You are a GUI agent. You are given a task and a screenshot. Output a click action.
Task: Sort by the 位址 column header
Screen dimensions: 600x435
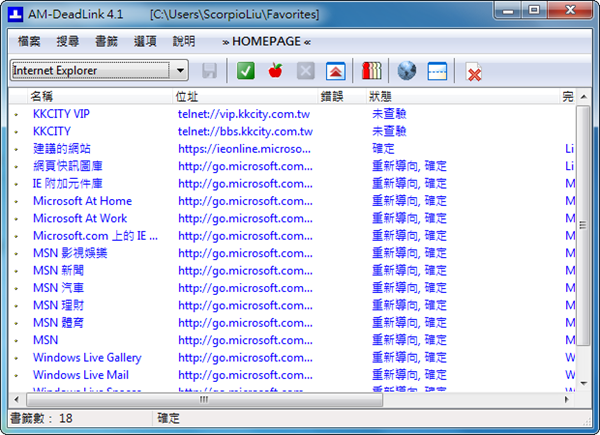point(245,96)
